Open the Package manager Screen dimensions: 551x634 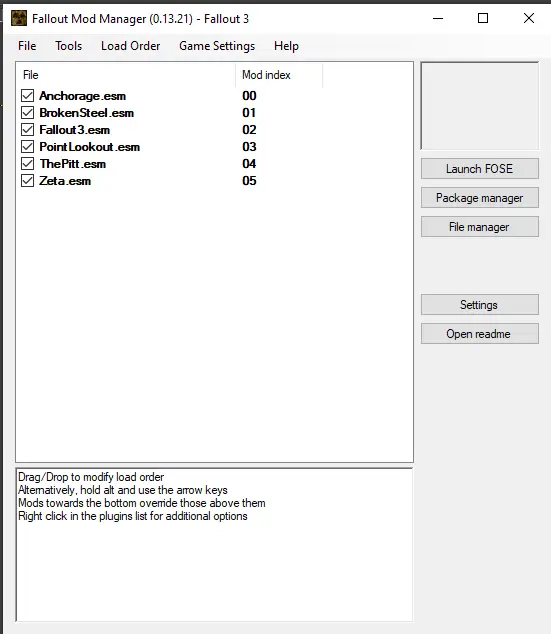pyautogui.click(x=479, y=198)
